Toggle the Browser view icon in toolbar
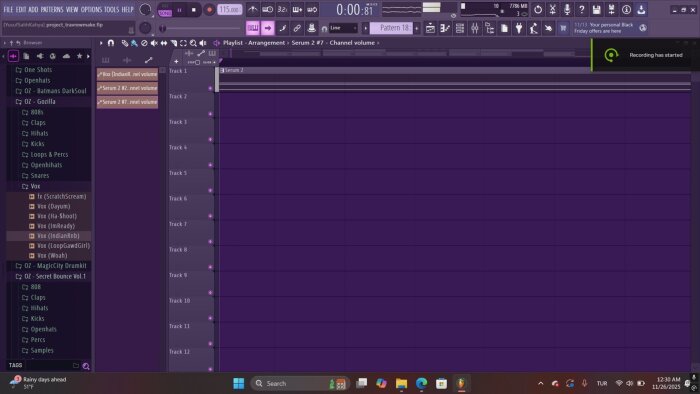This screenshot has height=394, width=700. pos(489,28)
